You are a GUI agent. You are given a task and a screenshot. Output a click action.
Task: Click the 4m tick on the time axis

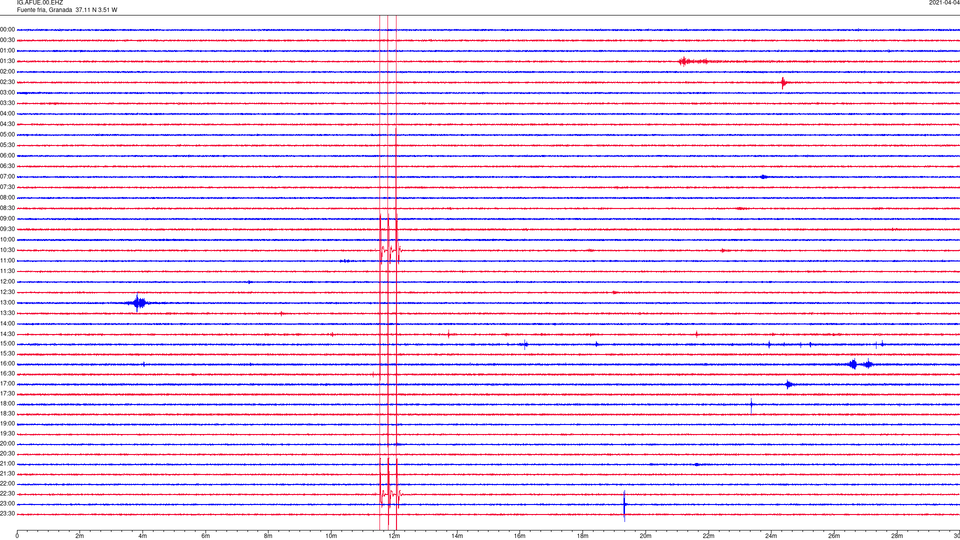[x=143, y=536]
